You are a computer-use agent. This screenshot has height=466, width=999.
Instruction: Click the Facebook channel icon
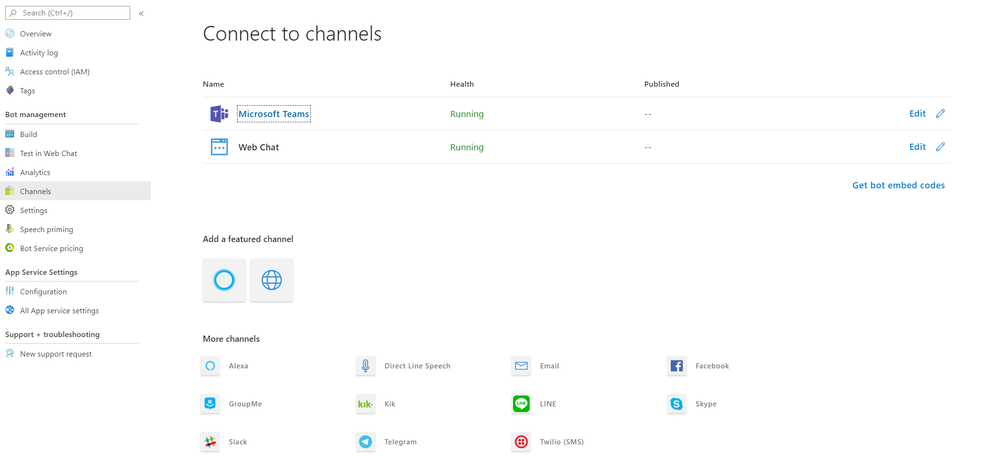(677, 366)
